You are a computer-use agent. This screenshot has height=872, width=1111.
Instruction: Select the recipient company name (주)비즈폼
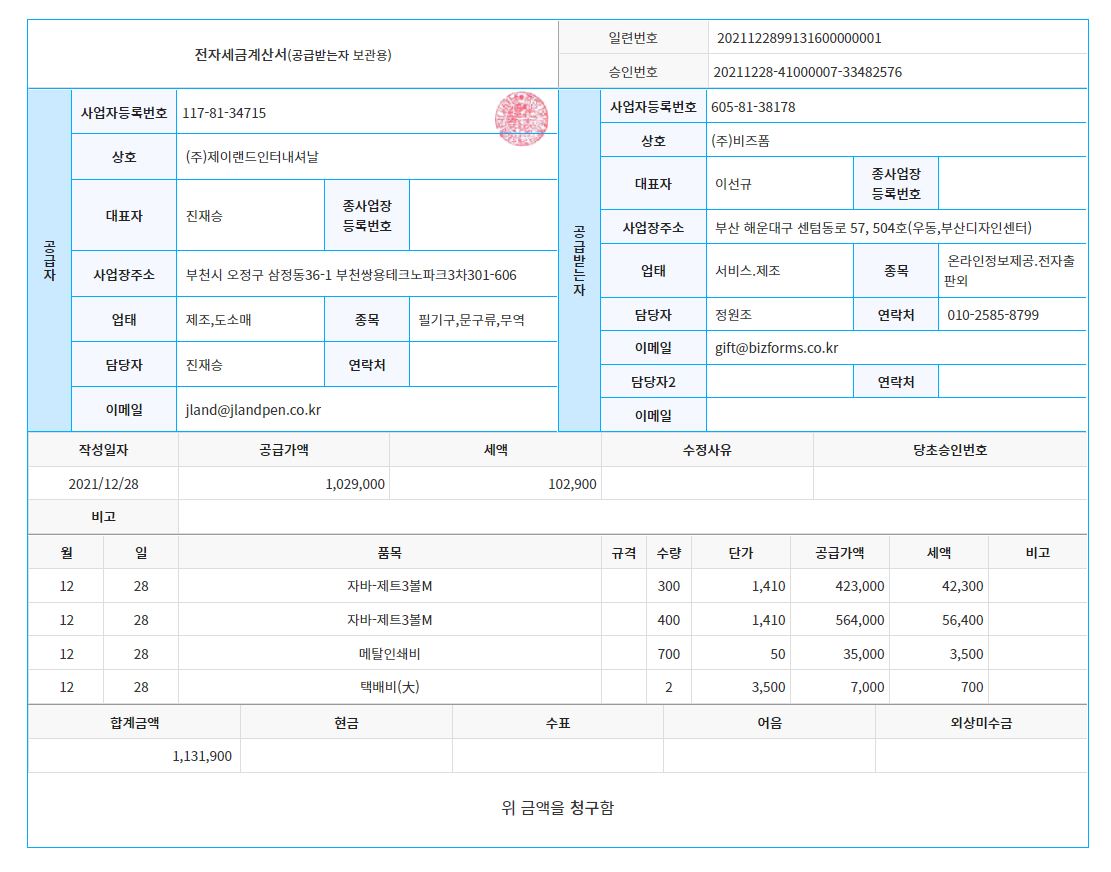pos(740,141)
